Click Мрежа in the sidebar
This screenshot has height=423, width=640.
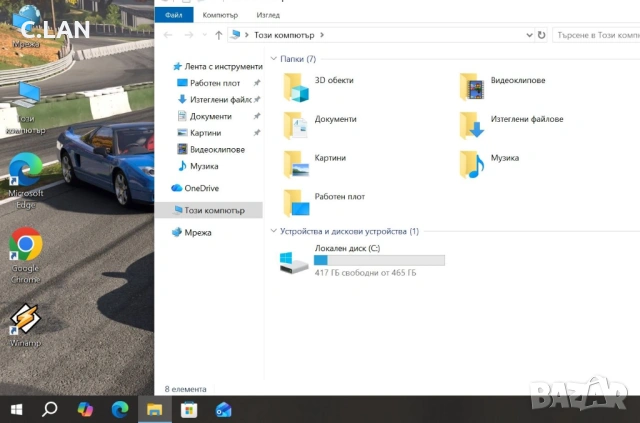[198, 232]
